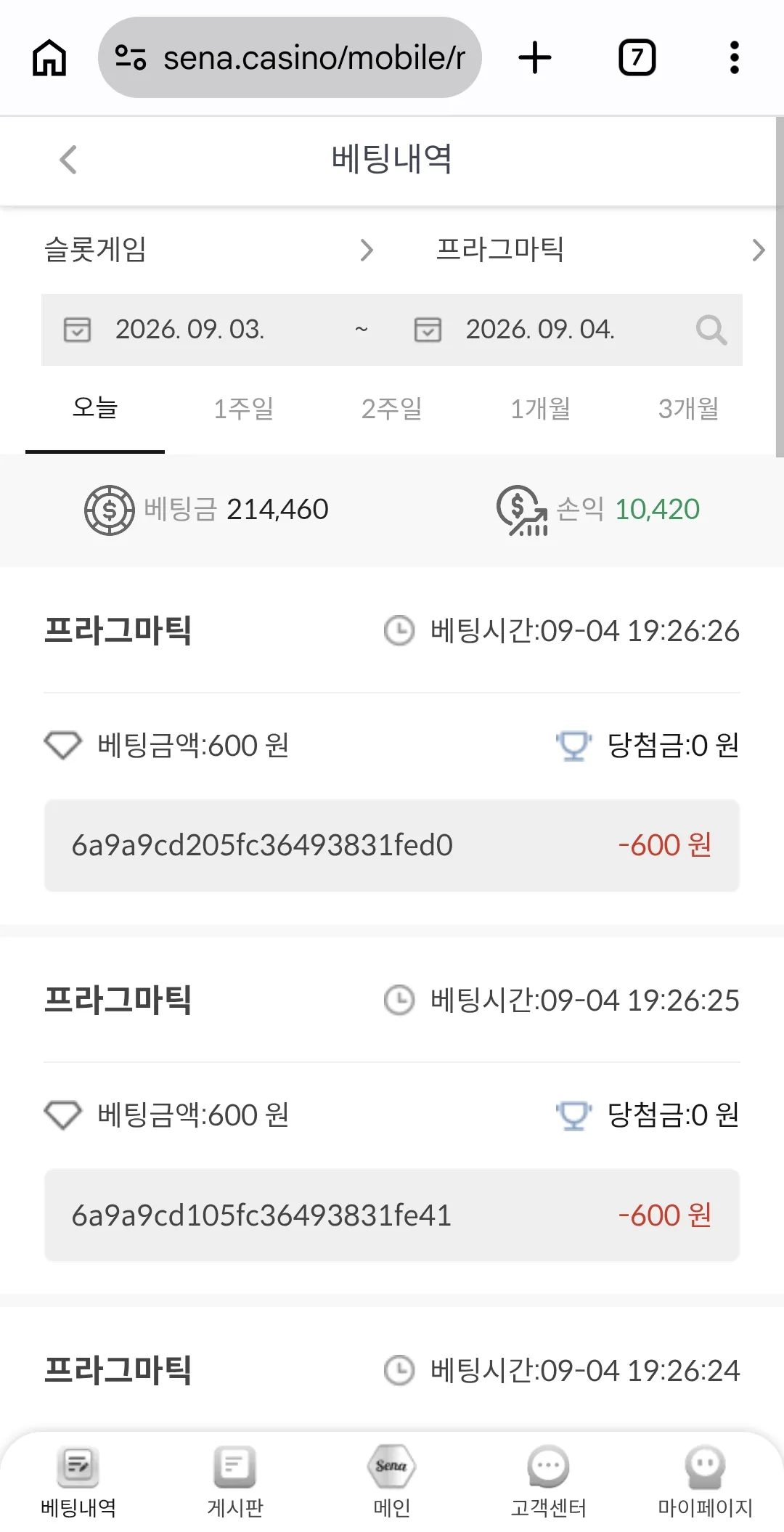Viewport: 784px width, 1532px height.
Task: Open the end date picker 2026. 09. 04.
Action: coord(540,330)
